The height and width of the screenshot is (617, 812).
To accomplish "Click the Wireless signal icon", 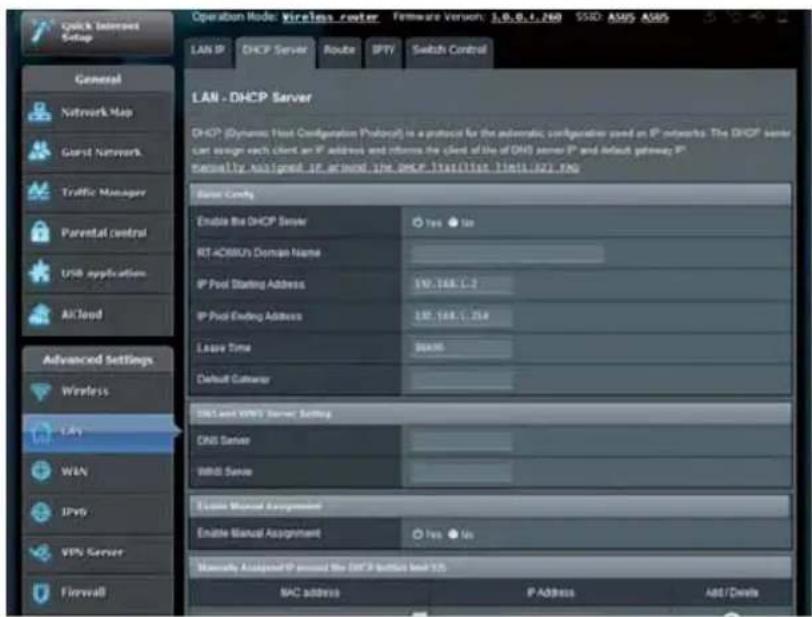I will [x=40, y=391].
